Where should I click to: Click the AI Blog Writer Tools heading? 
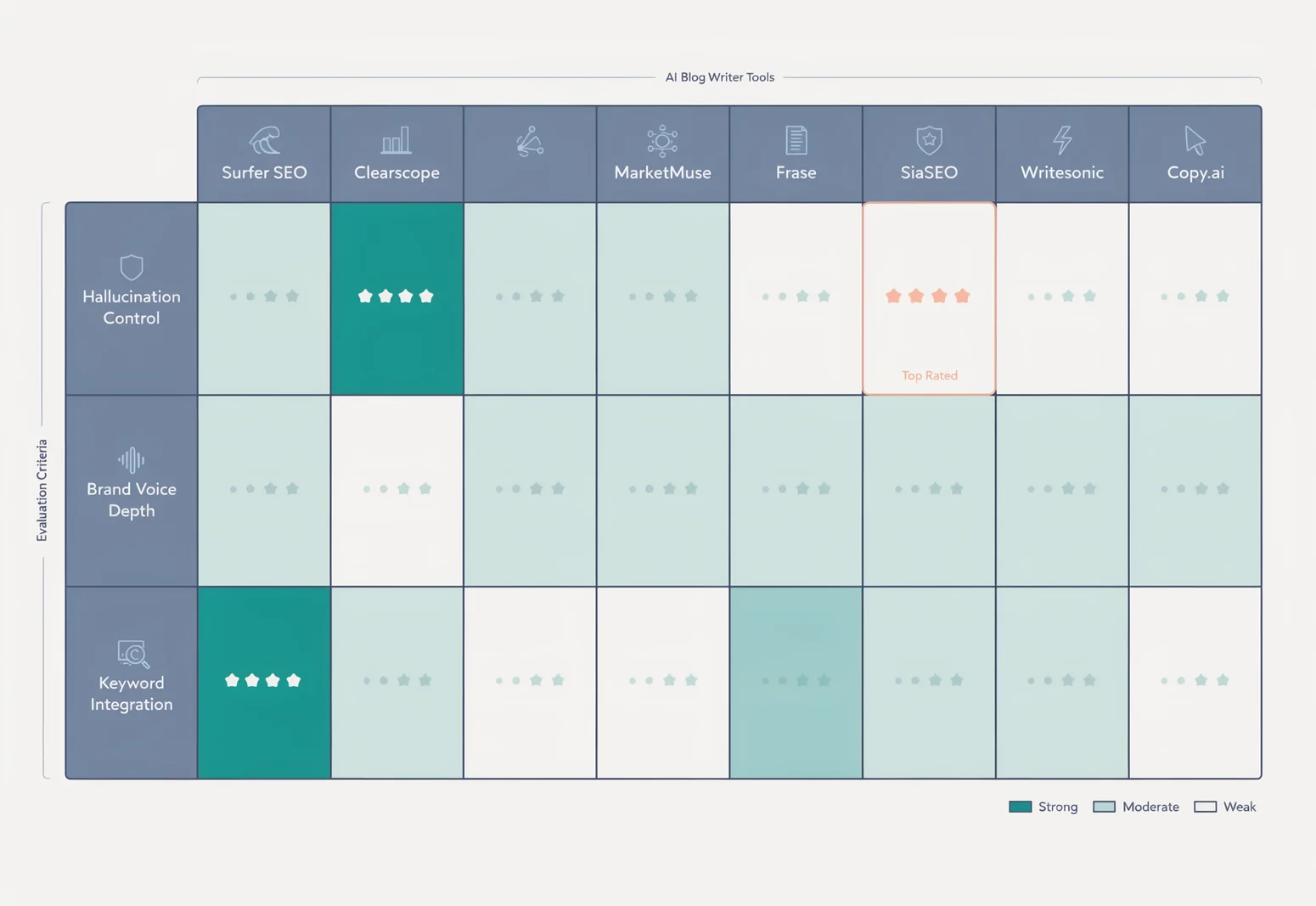(720, 77)
